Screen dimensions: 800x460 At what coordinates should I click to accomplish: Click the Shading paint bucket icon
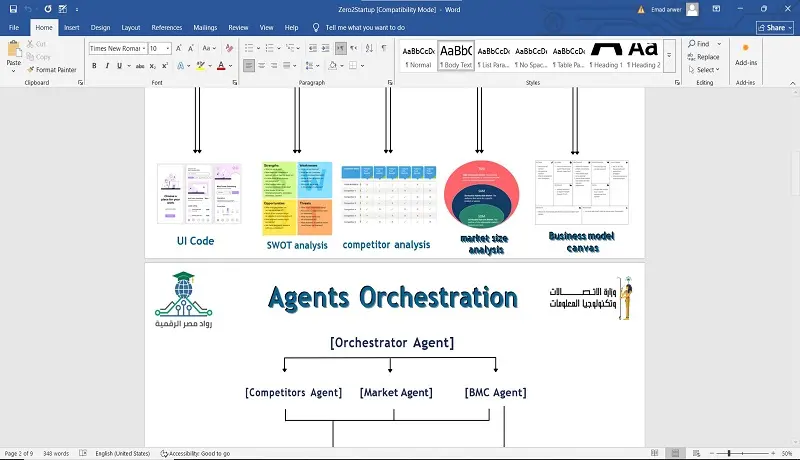[333, 66]
